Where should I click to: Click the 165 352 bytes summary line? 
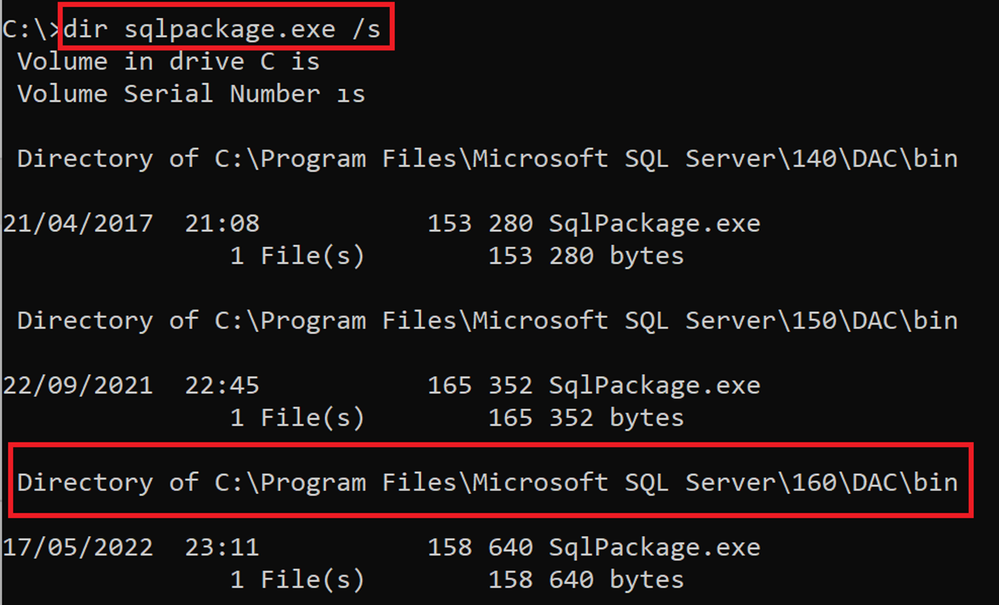pos(456,418)
